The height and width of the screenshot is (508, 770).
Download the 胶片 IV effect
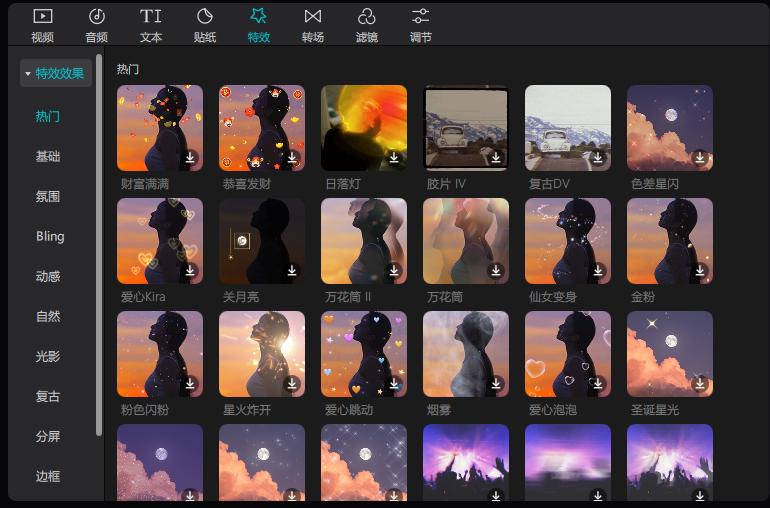point(496,158)
